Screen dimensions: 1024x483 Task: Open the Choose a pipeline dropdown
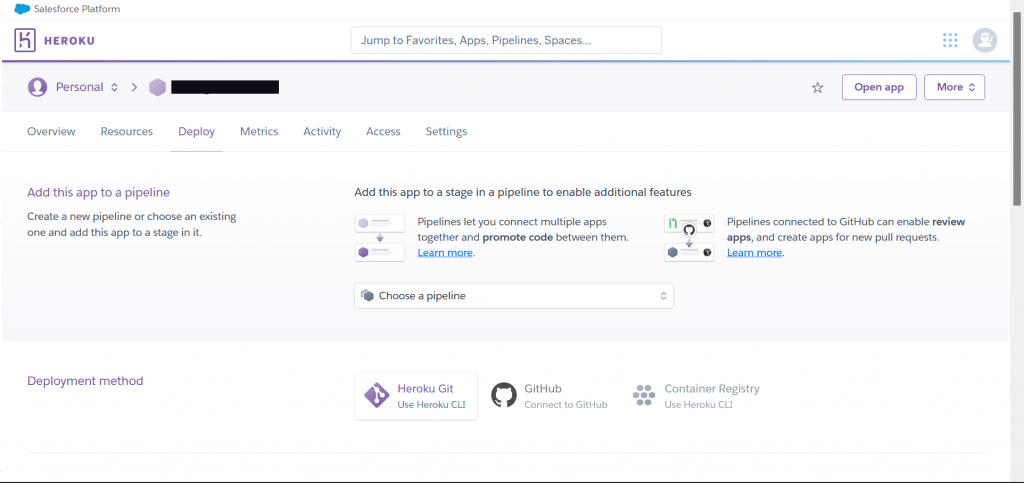[513, 296]
